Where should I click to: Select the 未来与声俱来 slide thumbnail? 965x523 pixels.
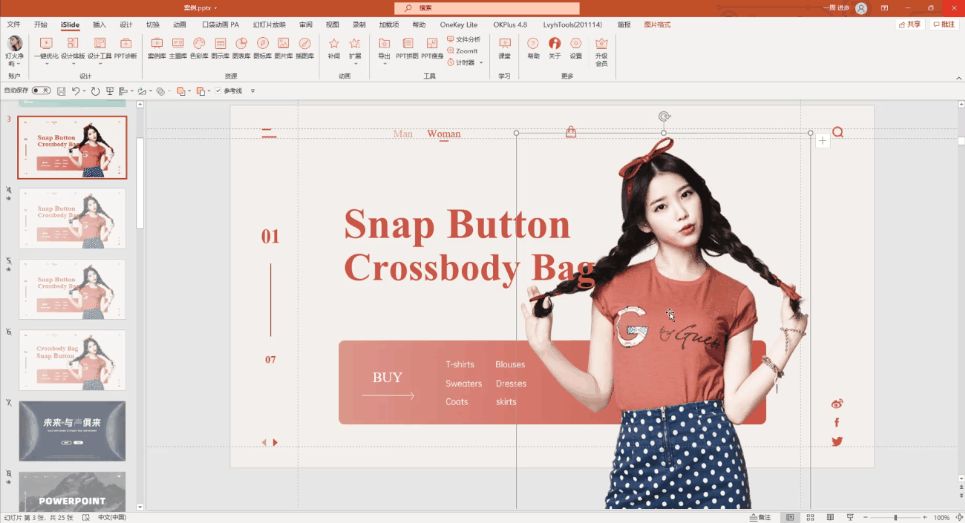pyautogui.click(x=72, y=431)
